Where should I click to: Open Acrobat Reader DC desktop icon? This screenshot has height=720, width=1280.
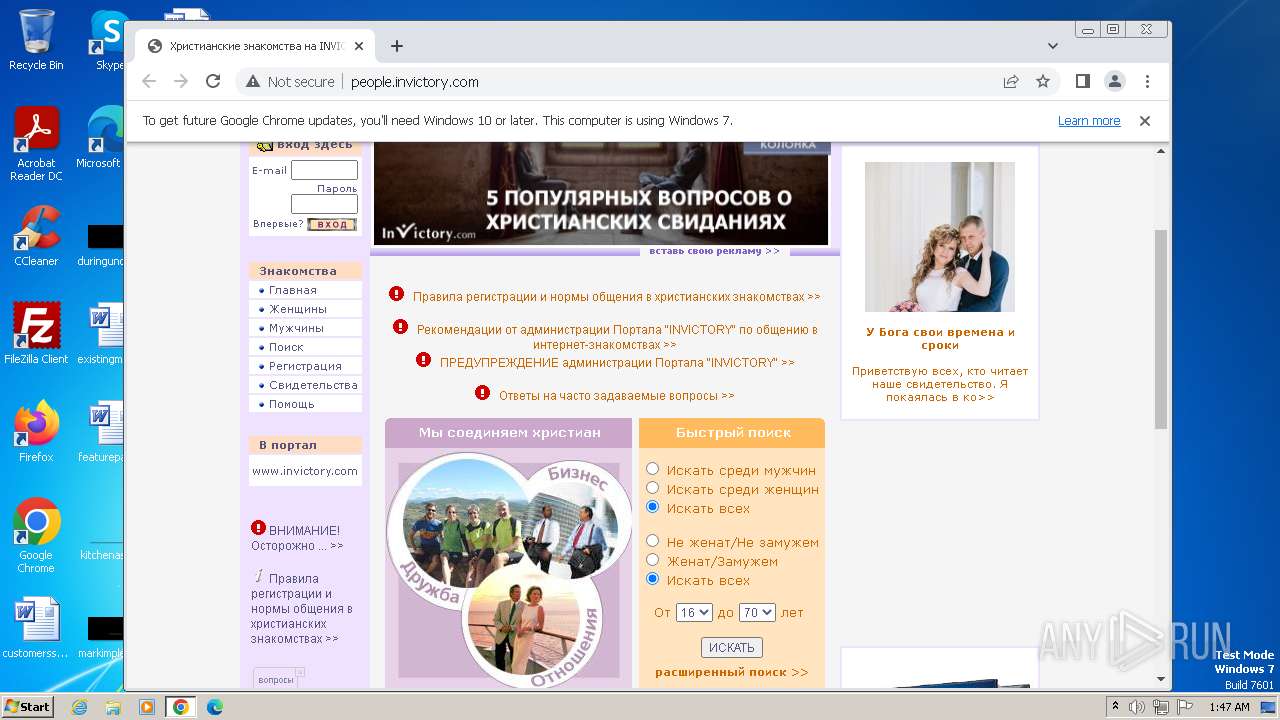point(36,145)
